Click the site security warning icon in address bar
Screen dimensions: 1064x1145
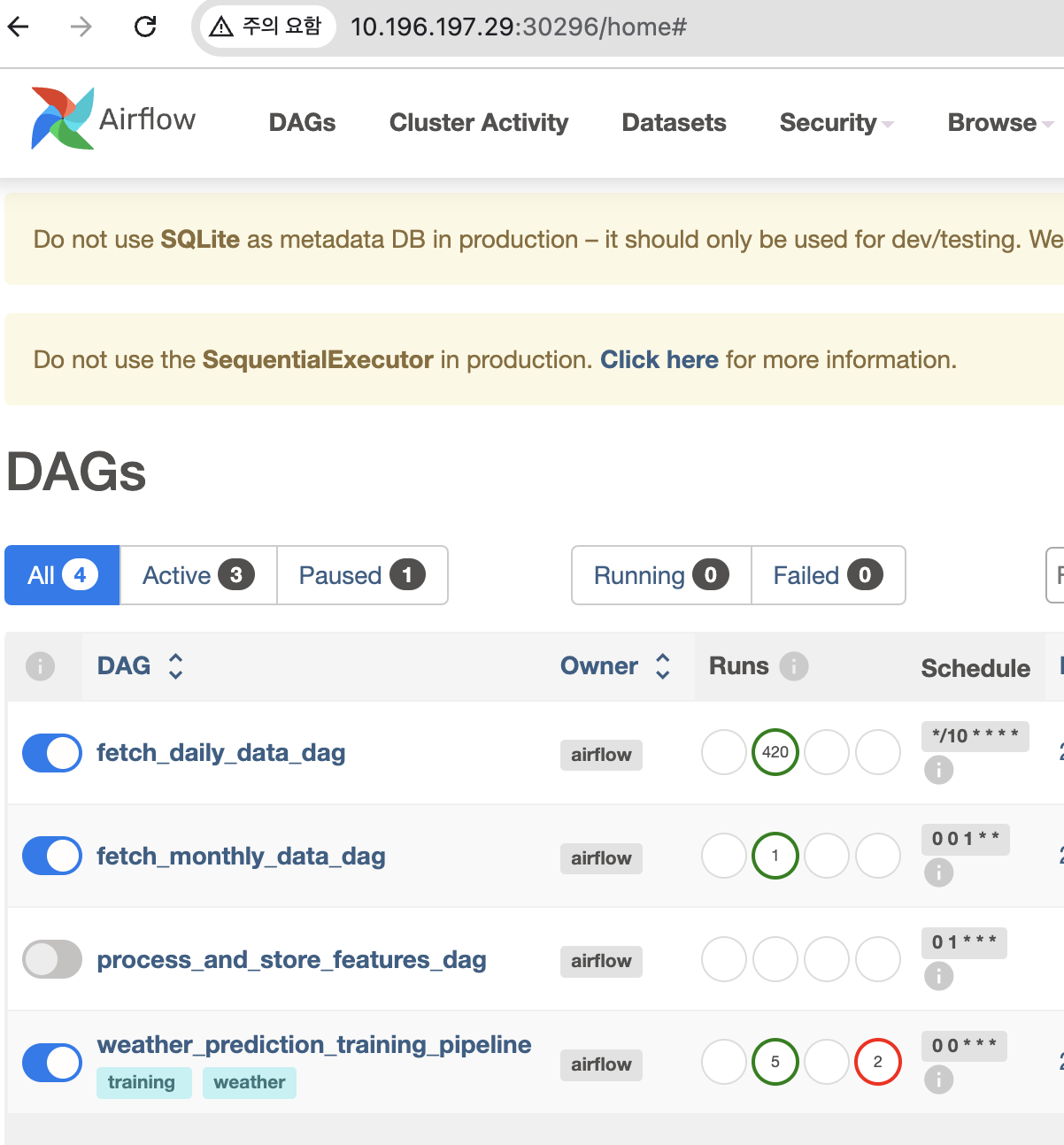click(x=221, y=27)
